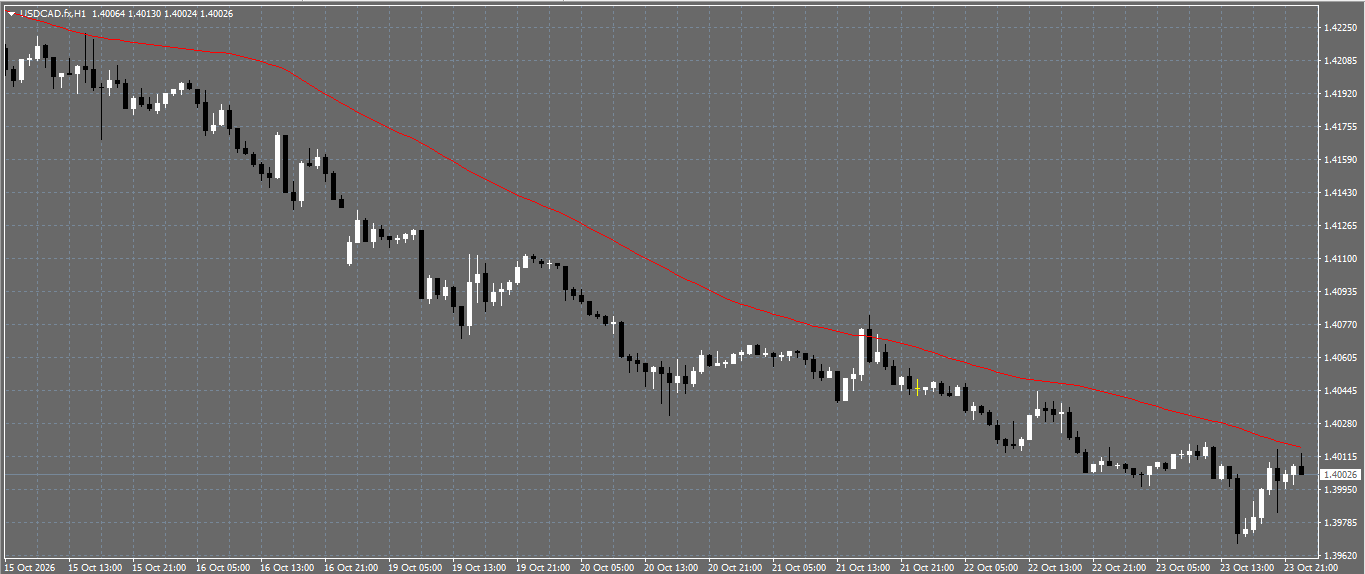
Task: Click the 1.41430 price axis label
Action: (1340, 193)
